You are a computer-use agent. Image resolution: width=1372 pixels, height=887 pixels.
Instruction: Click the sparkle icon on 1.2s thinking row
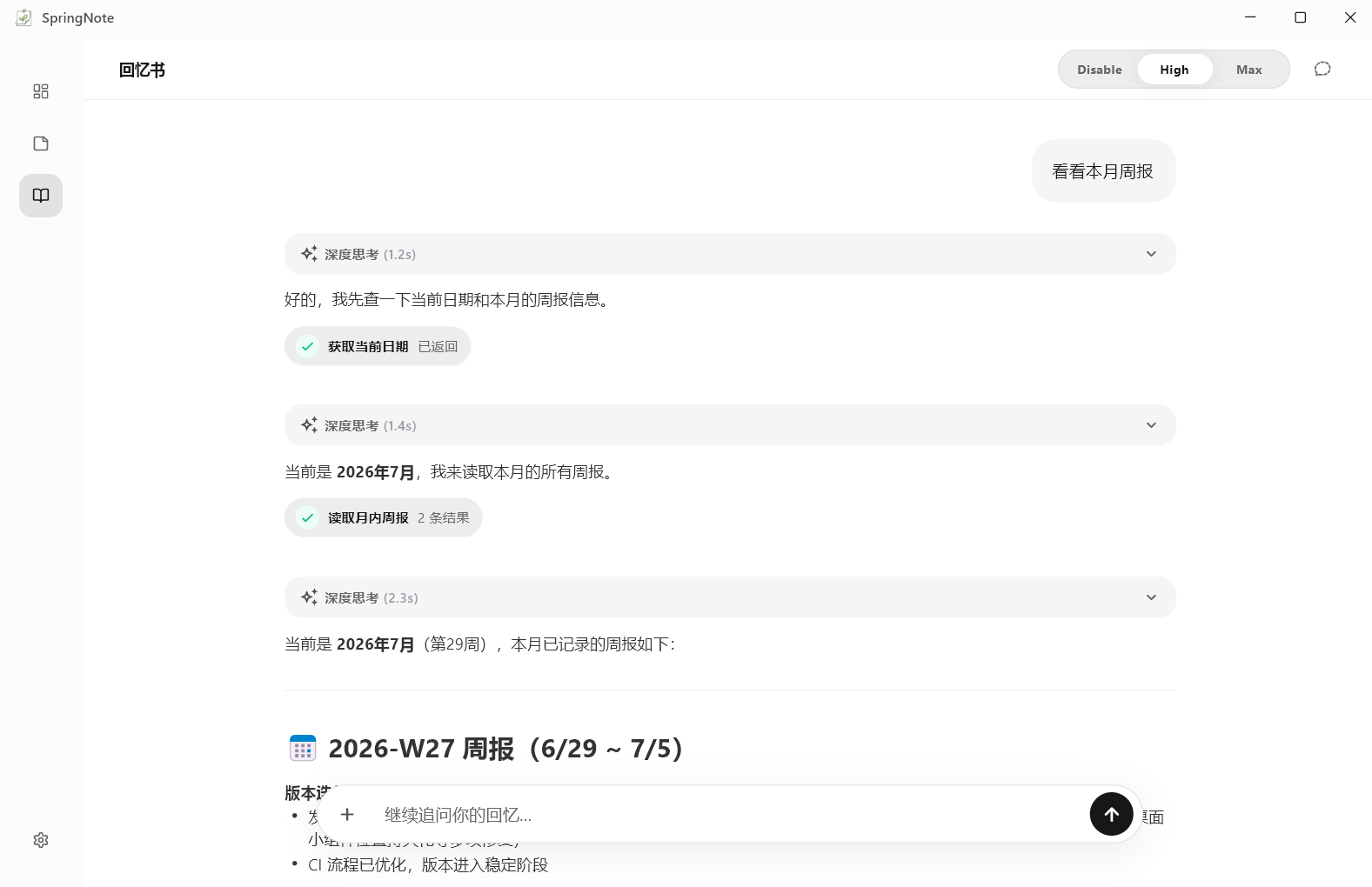point(309,254)
